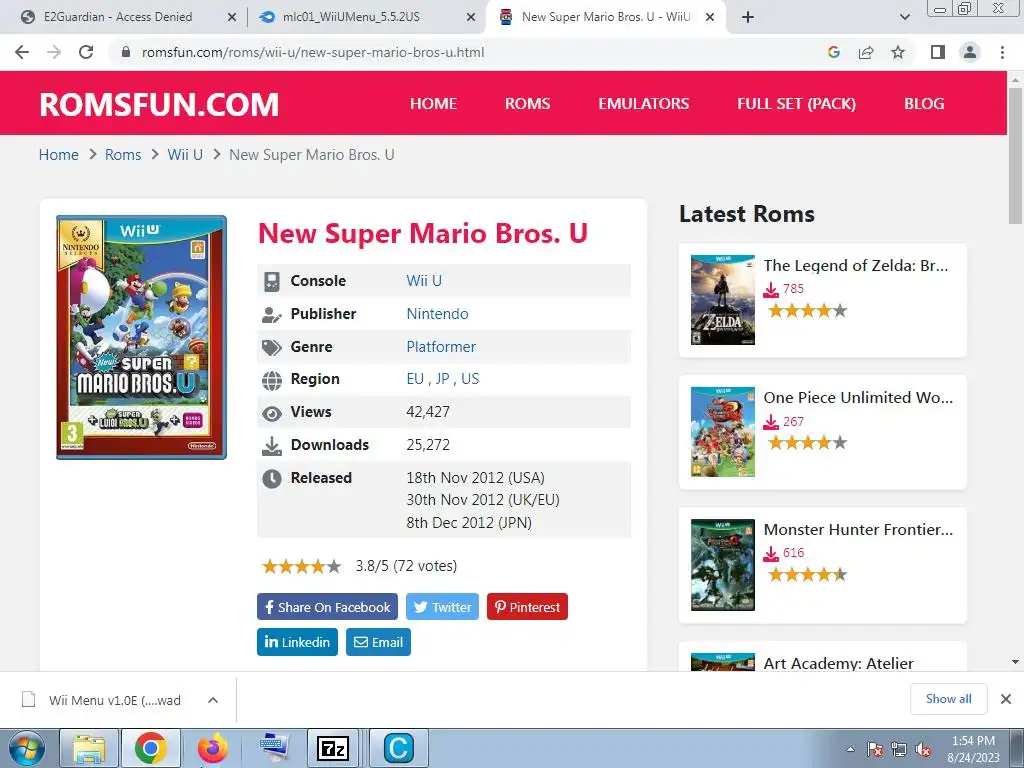Click the ROMSFUN.COM site logo
The image size is (1024, 768).
159,104
